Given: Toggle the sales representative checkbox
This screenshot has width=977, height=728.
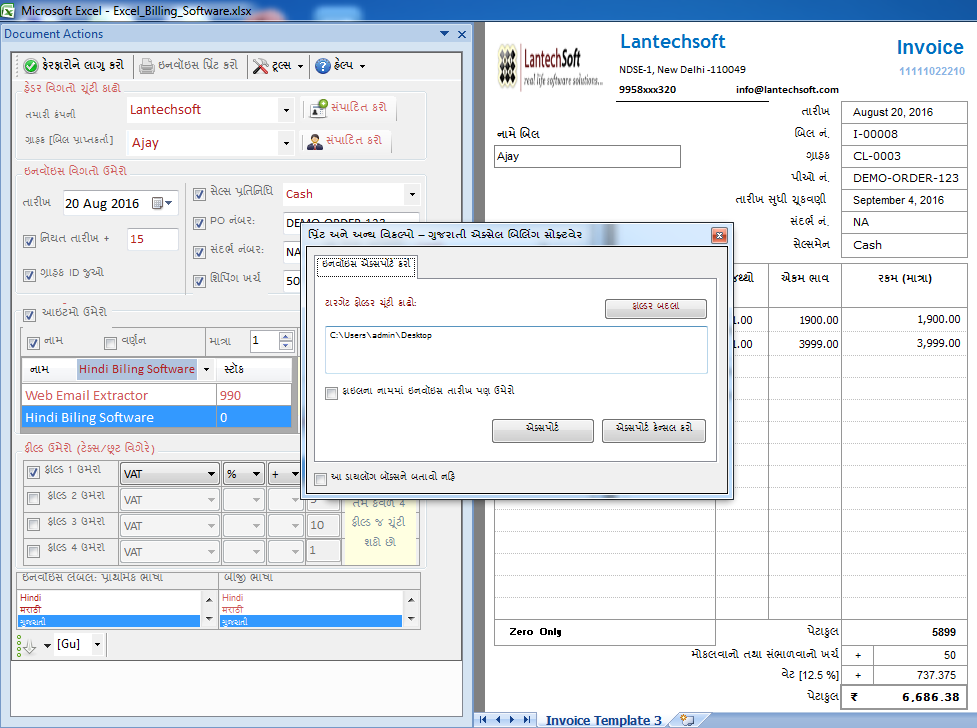Looking at the screenshot, I should point(199,194).
